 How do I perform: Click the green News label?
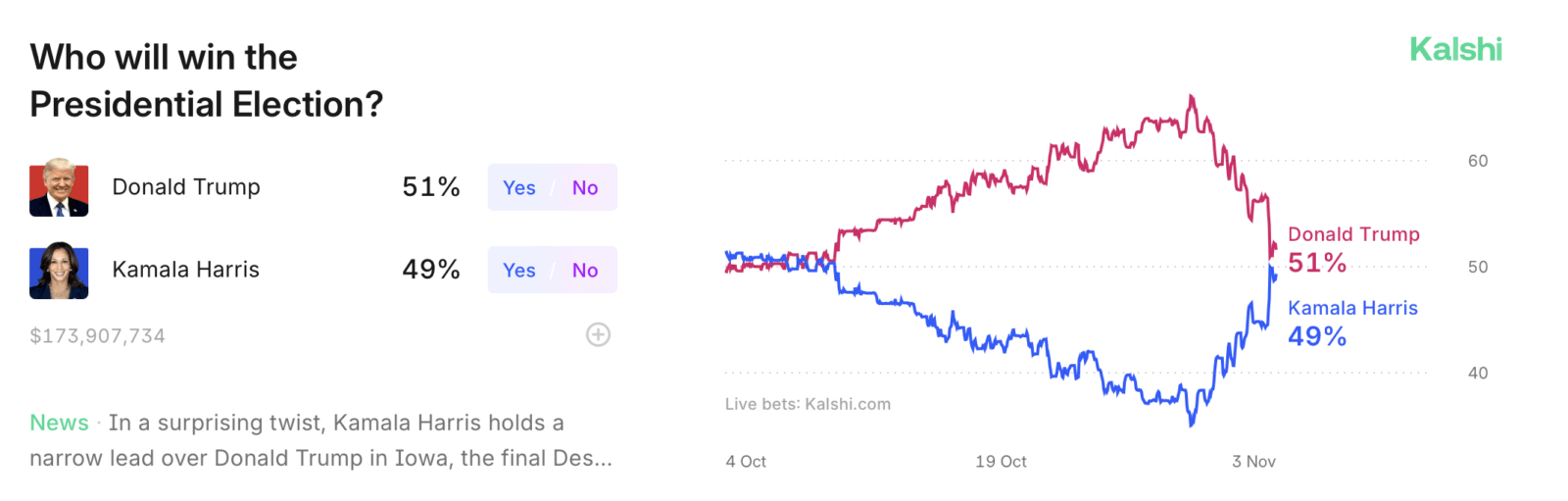point(59,423)
